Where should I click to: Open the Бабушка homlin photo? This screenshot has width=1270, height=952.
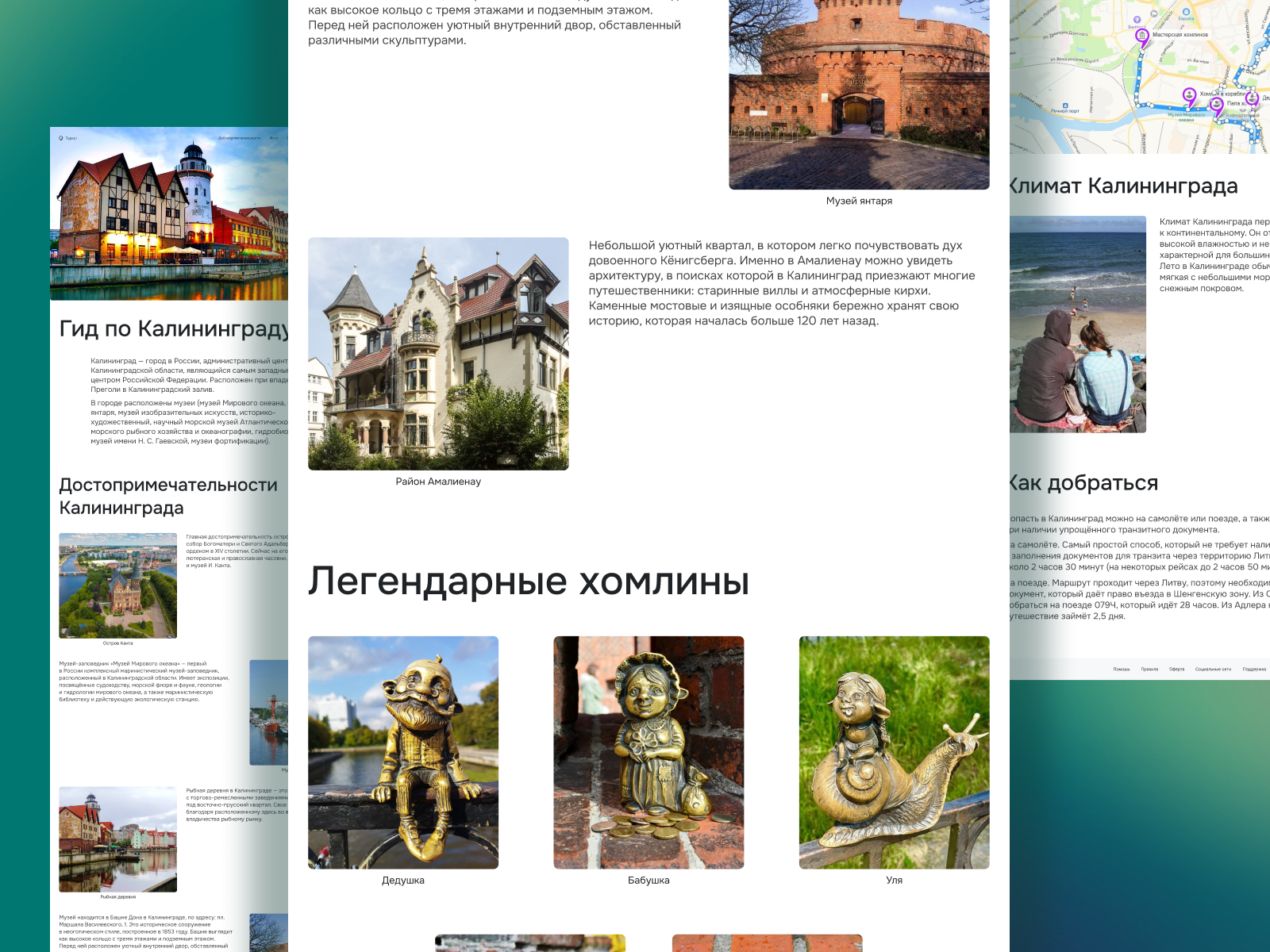648,752
